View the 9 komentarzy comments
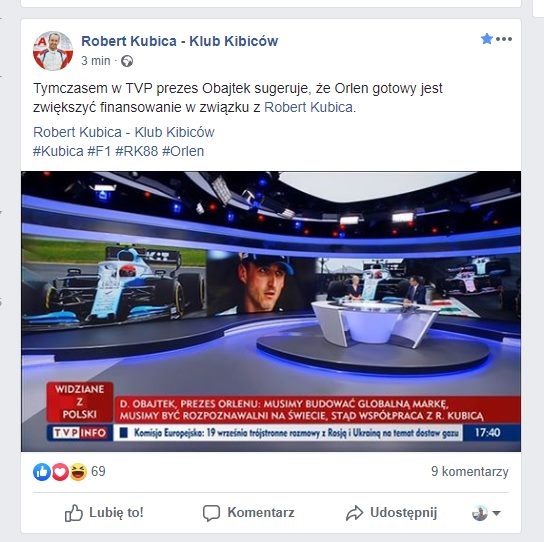 470,472
